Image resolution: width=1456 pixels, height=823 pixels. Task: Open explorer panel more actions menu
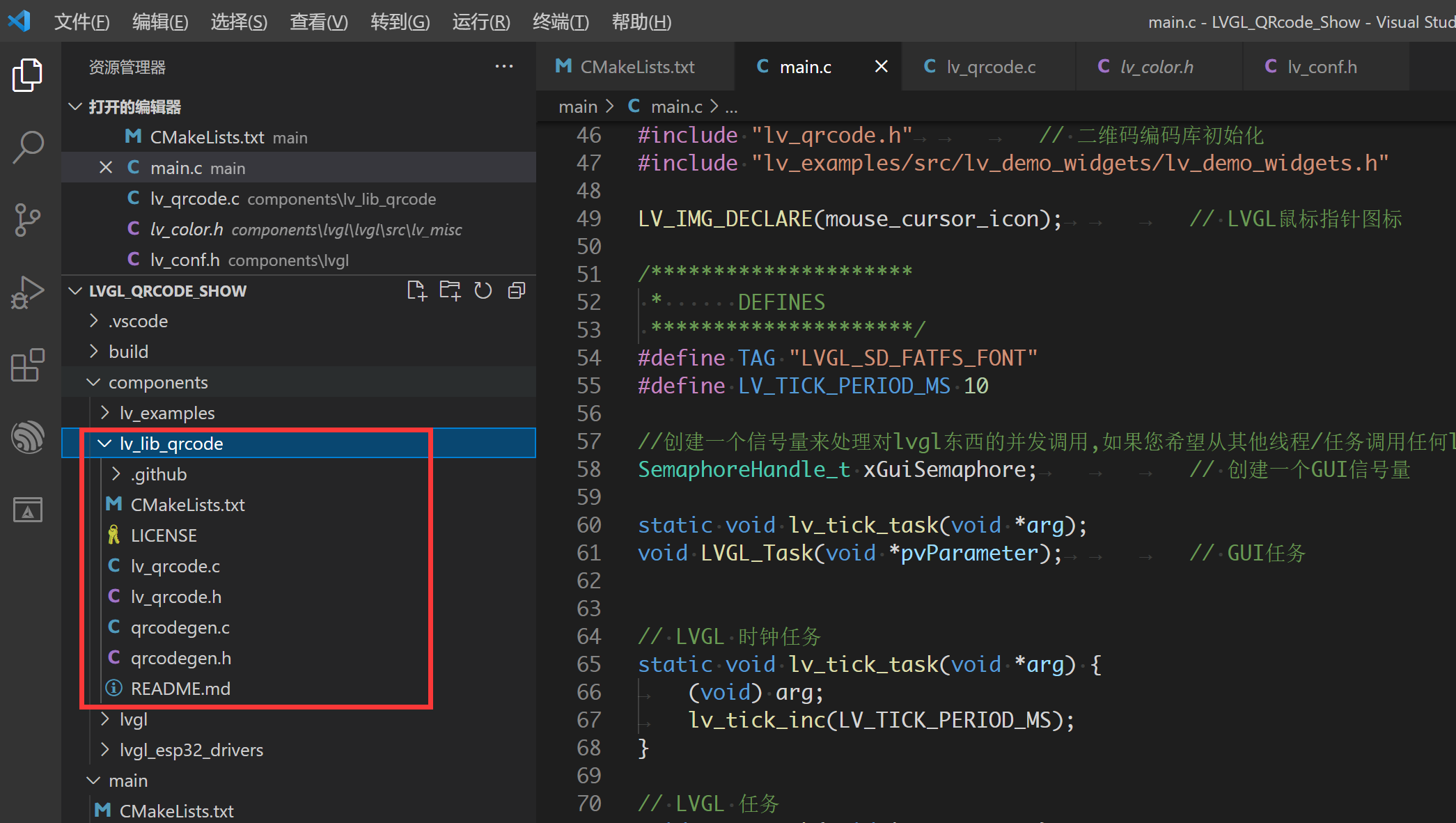(x=503, y=67)
